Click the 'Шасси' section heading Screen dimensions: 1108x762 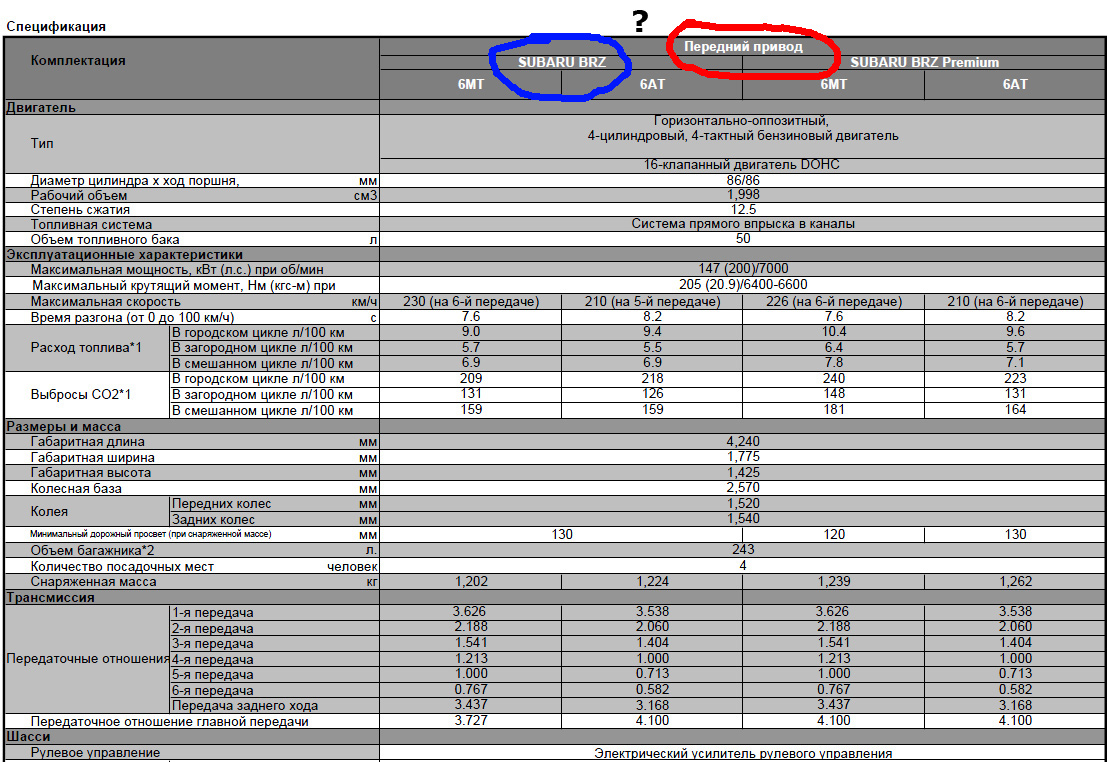click(28, 737)
